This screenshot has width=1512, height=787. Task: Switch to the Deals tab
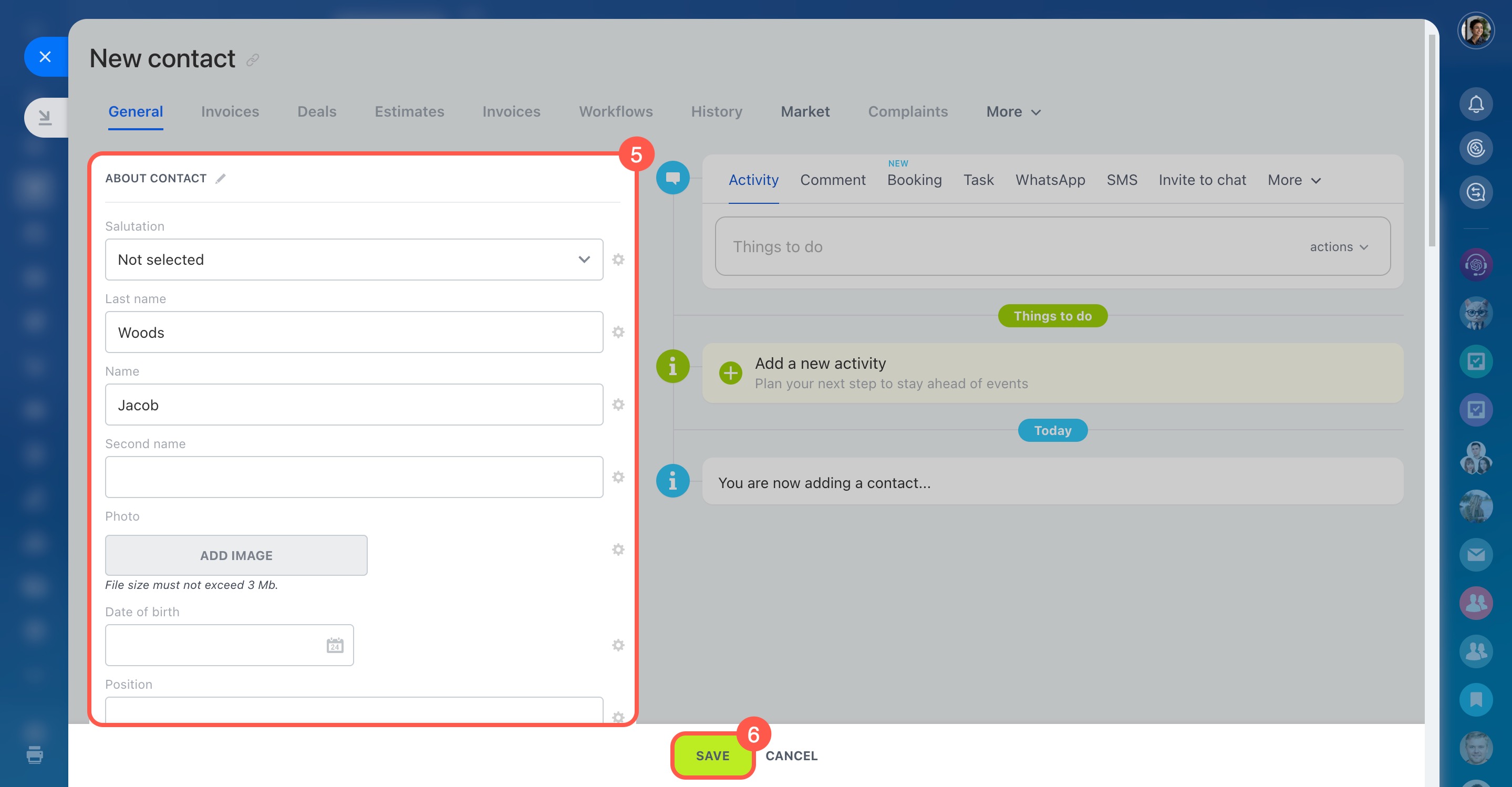click(316, 111)
